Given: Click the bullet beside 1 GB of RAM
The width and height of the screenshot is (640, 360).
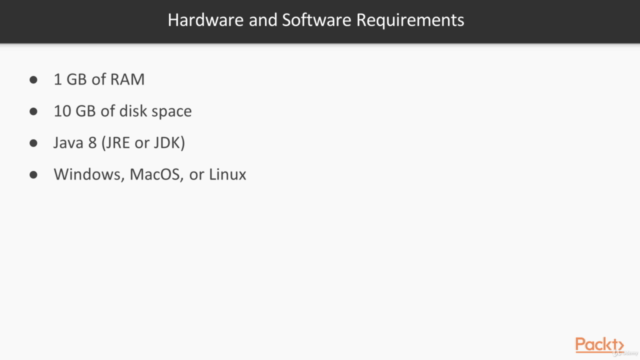Looking at the screenshot, I should (33, 80).
